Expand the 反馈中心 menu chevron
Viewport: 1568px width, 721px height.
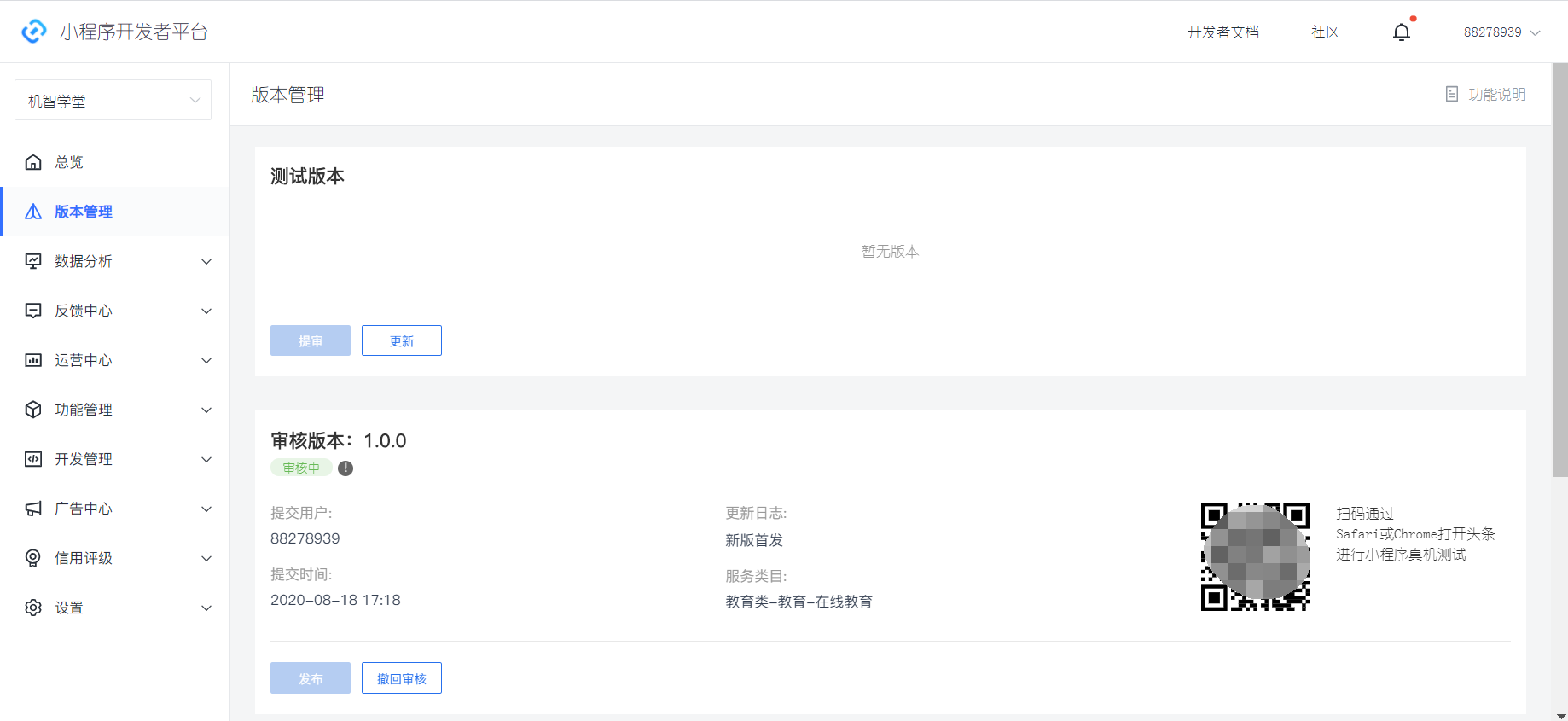[x=206, y=311]
